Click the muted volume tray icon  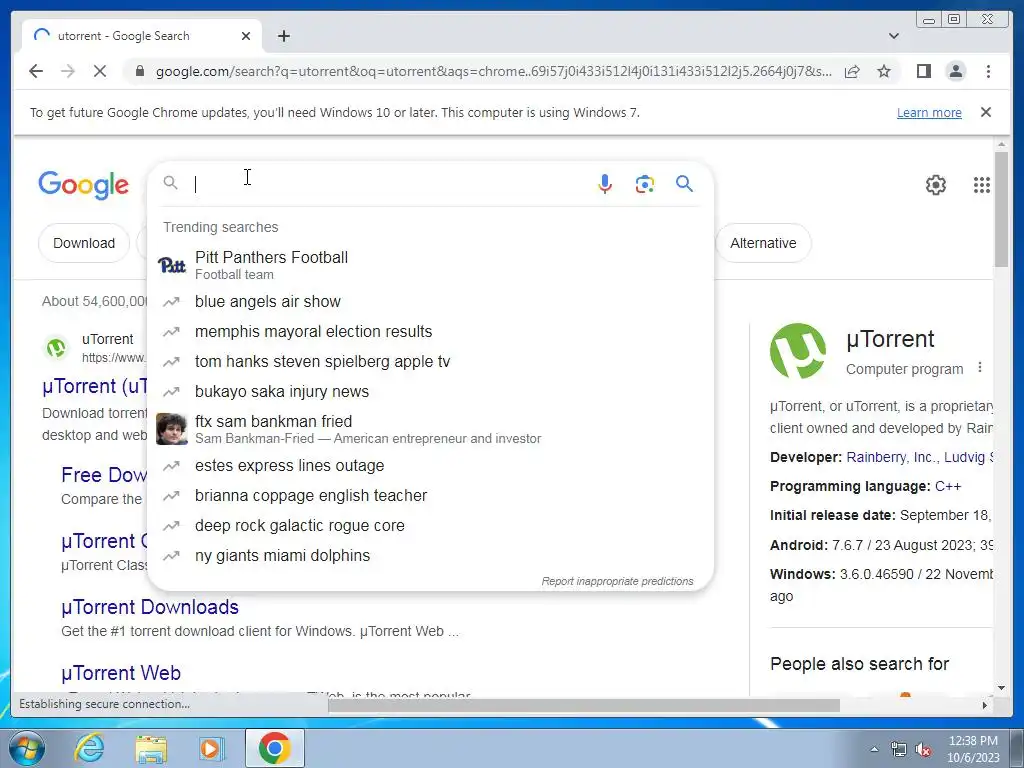click(x=923, y=749)
